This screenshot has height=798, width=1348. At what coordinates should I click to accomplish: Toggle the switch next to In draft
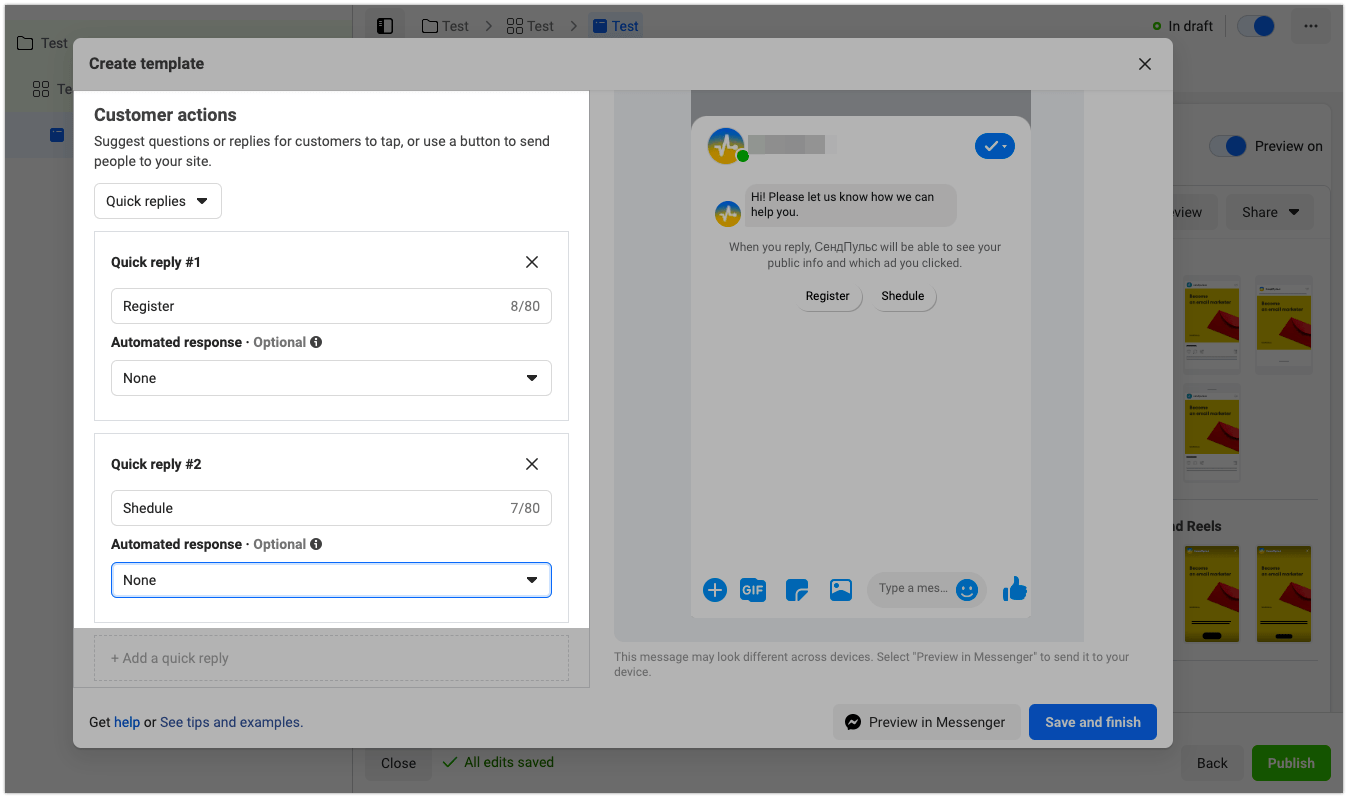click(1256, 26)
